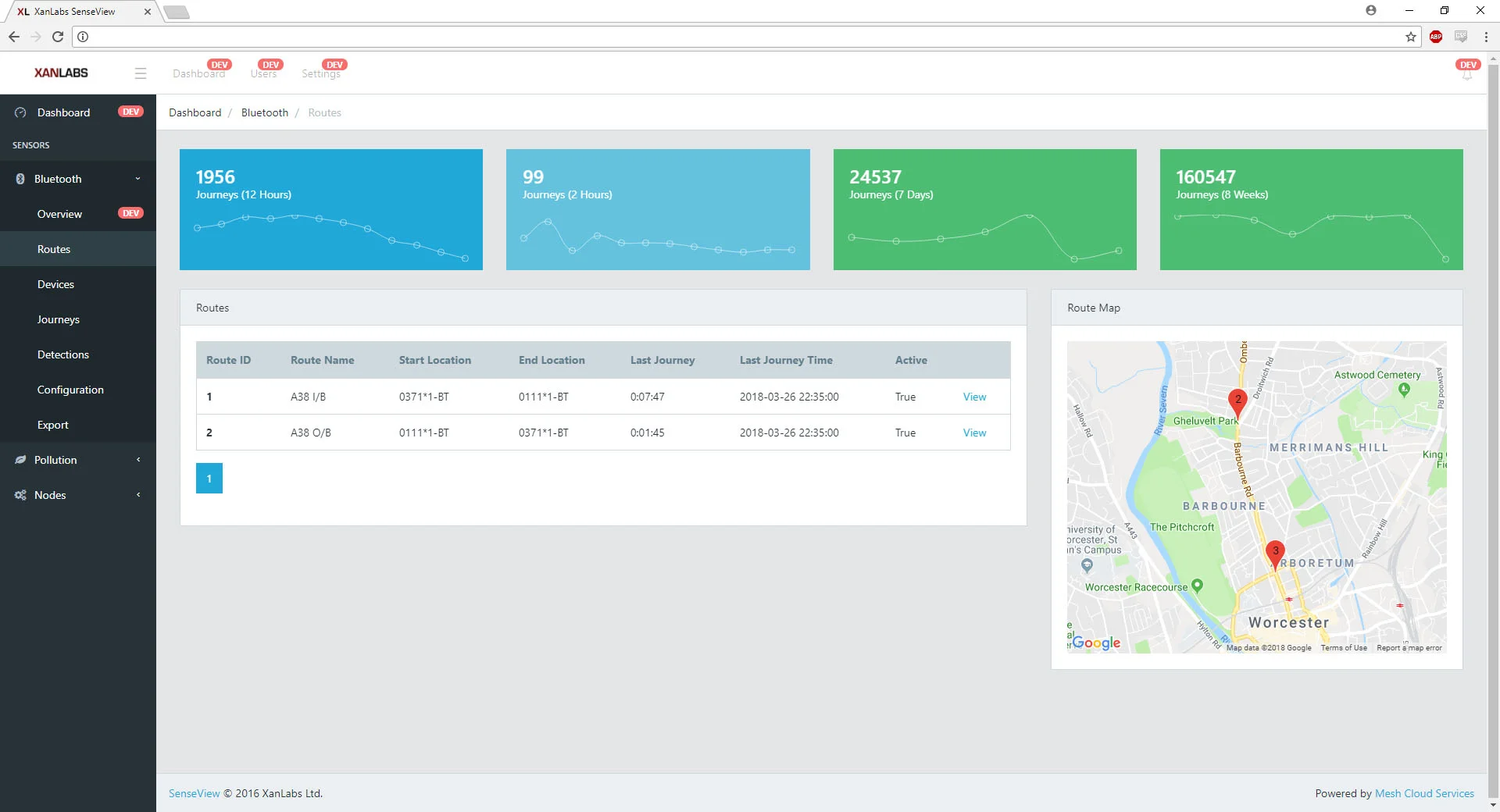Click the Bluetooth icon in sidebar

coord(20,179)
